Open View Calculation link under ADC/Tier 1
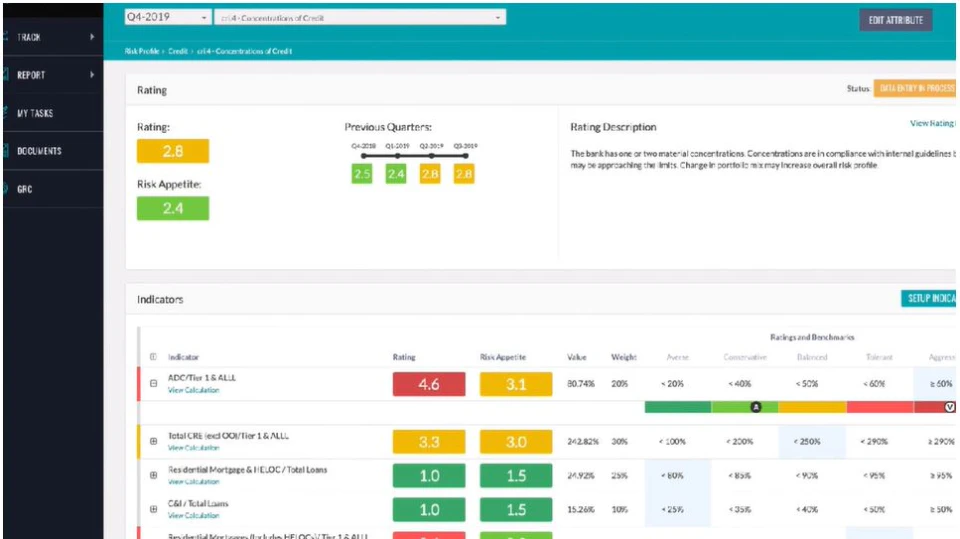960x539 pixels. tap(193, 390)
